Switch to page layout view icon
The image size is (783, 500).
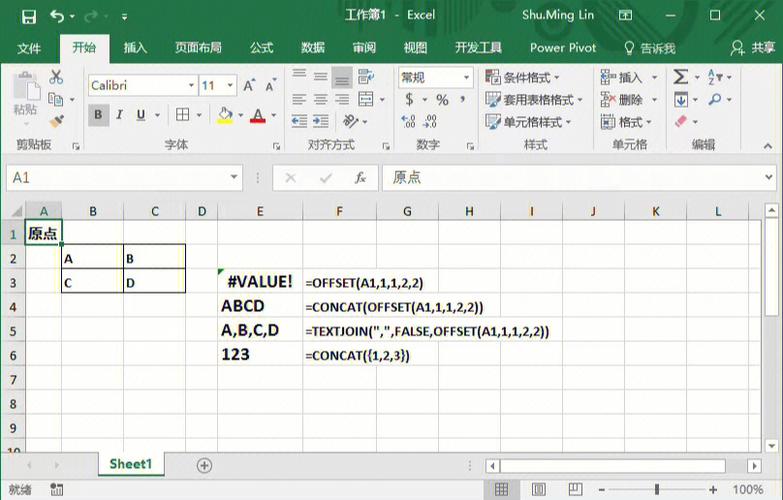point(538,490)
